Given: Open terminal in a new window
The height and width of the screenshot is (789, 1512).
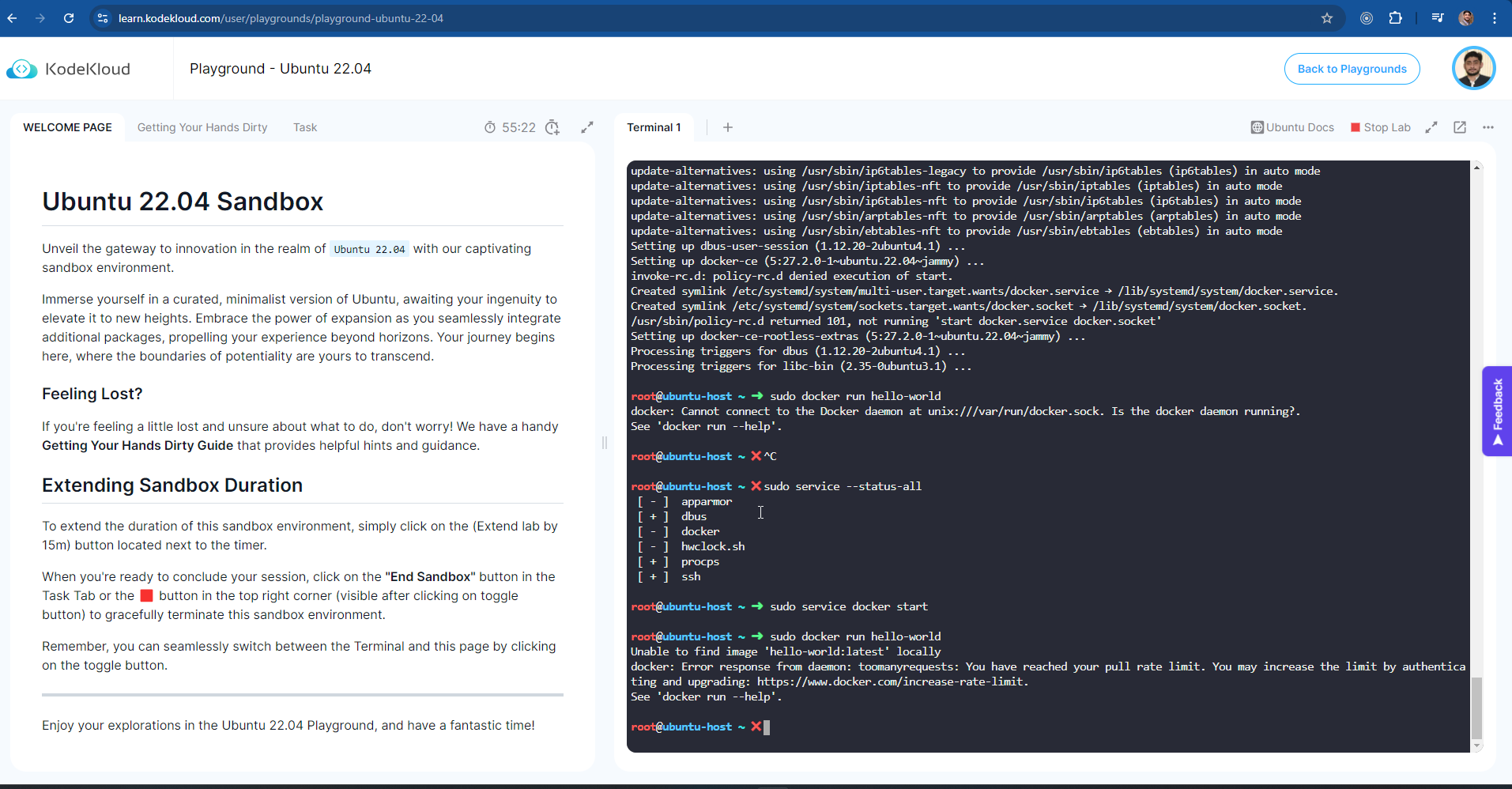Looking at the screenshot, I should click(x=1460, y=127).
